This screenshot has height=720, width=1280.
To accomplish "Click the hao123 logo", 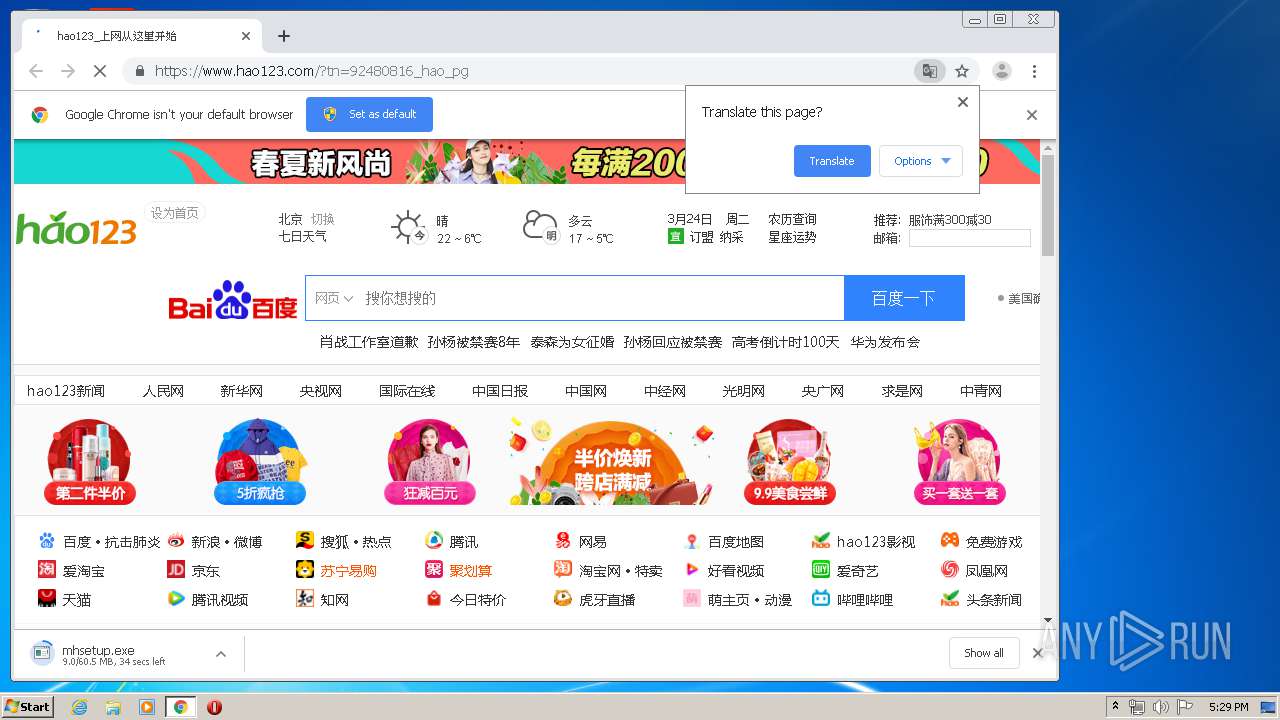I will [76, 228].
